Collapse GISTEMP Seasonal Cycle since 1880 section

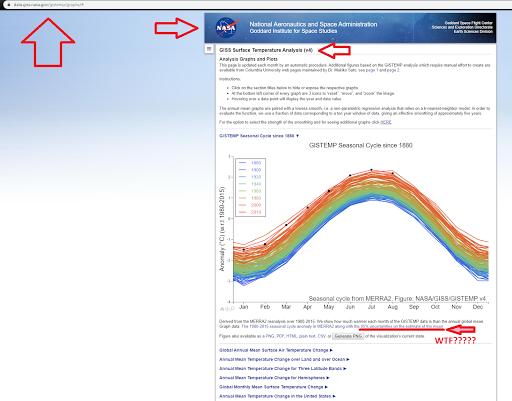tap(259, 136)
